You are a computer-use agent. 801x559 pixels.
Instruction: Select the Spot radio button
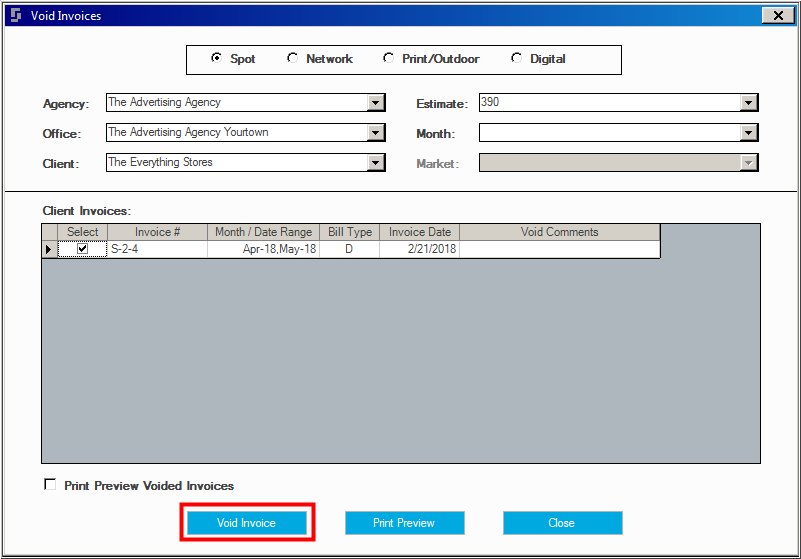[x=216, y=58]
